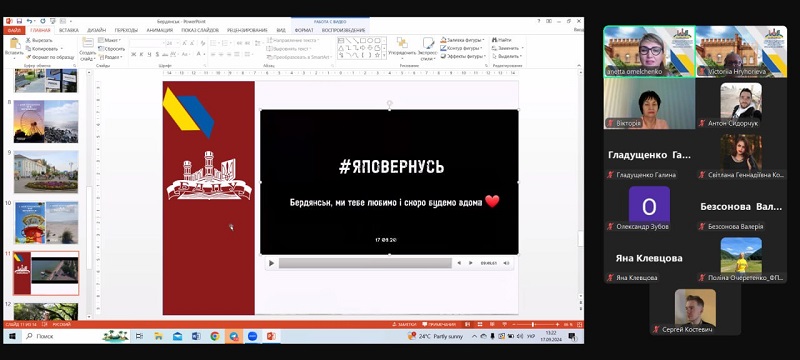Toggle Italic (К) formatting
This screenshot has height=360, width=800.
(141, 54)
